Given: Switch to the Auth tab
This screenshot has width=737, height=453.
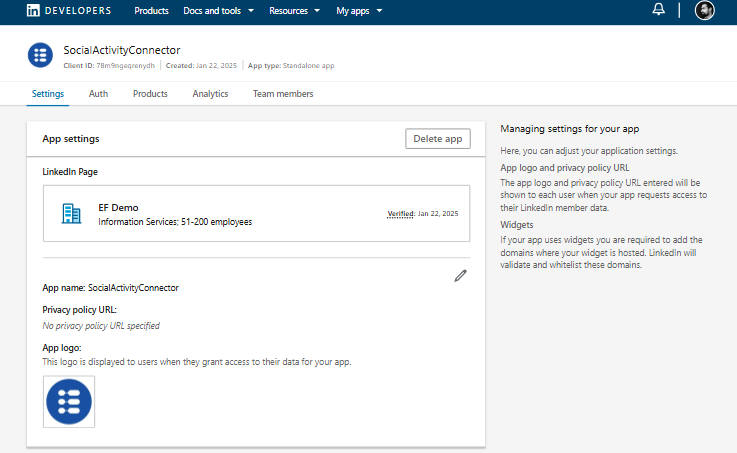Looking at the screenshot, I should [x=98, y=94].
